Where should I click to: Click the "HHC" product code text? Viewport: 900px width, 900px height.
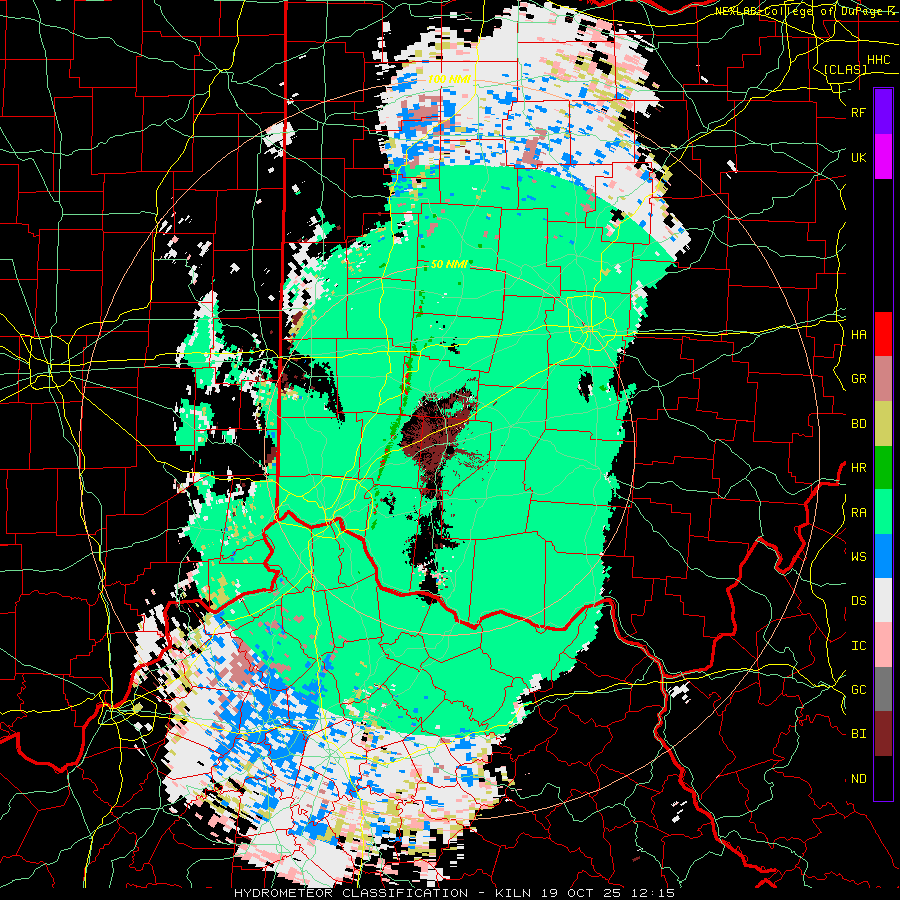878,60
